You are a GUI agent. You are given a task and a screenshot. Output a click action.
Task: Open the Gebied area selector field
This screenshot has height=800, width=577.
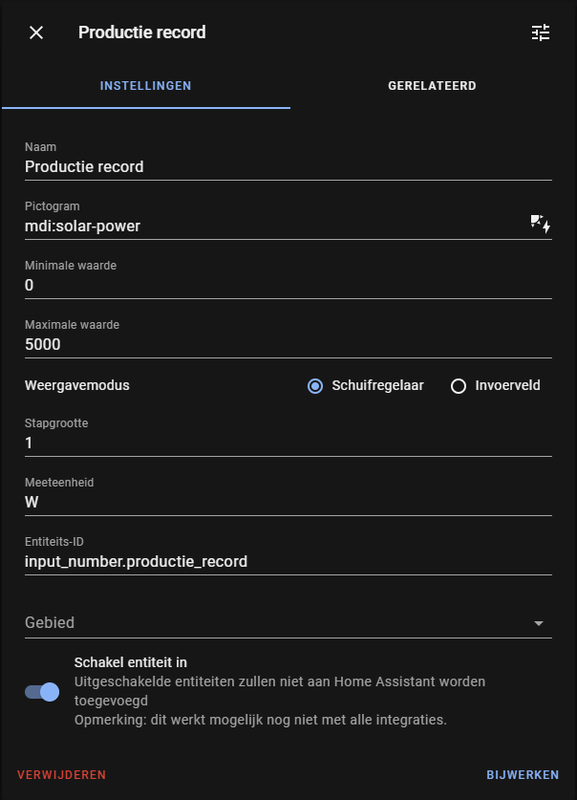point(288,622)
